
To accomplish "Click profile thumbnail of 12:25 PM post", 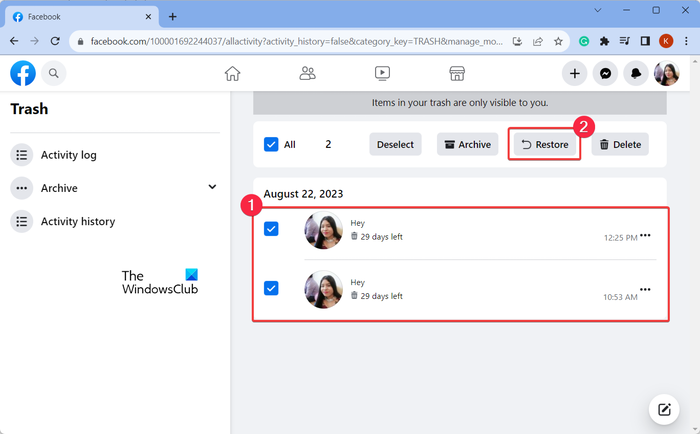I will pyautogui.click(x=324, y=230).
